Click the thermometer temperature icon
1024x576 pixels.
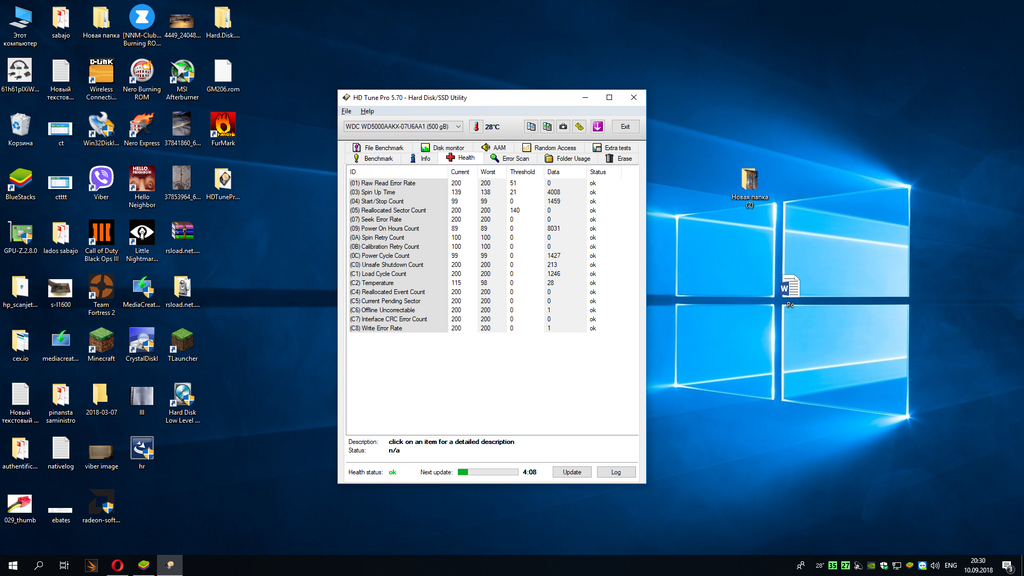coord(476,127)
